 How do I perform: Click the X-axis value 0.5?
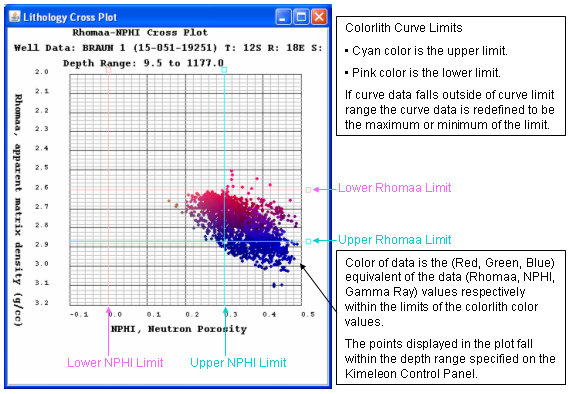pyautogui.click(x=308, y=314)
